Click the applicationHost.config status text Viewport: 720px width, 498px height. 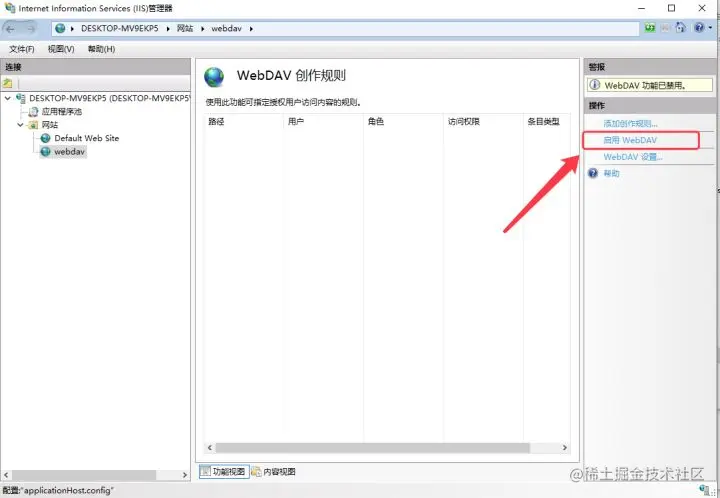(x=58, y=490)
